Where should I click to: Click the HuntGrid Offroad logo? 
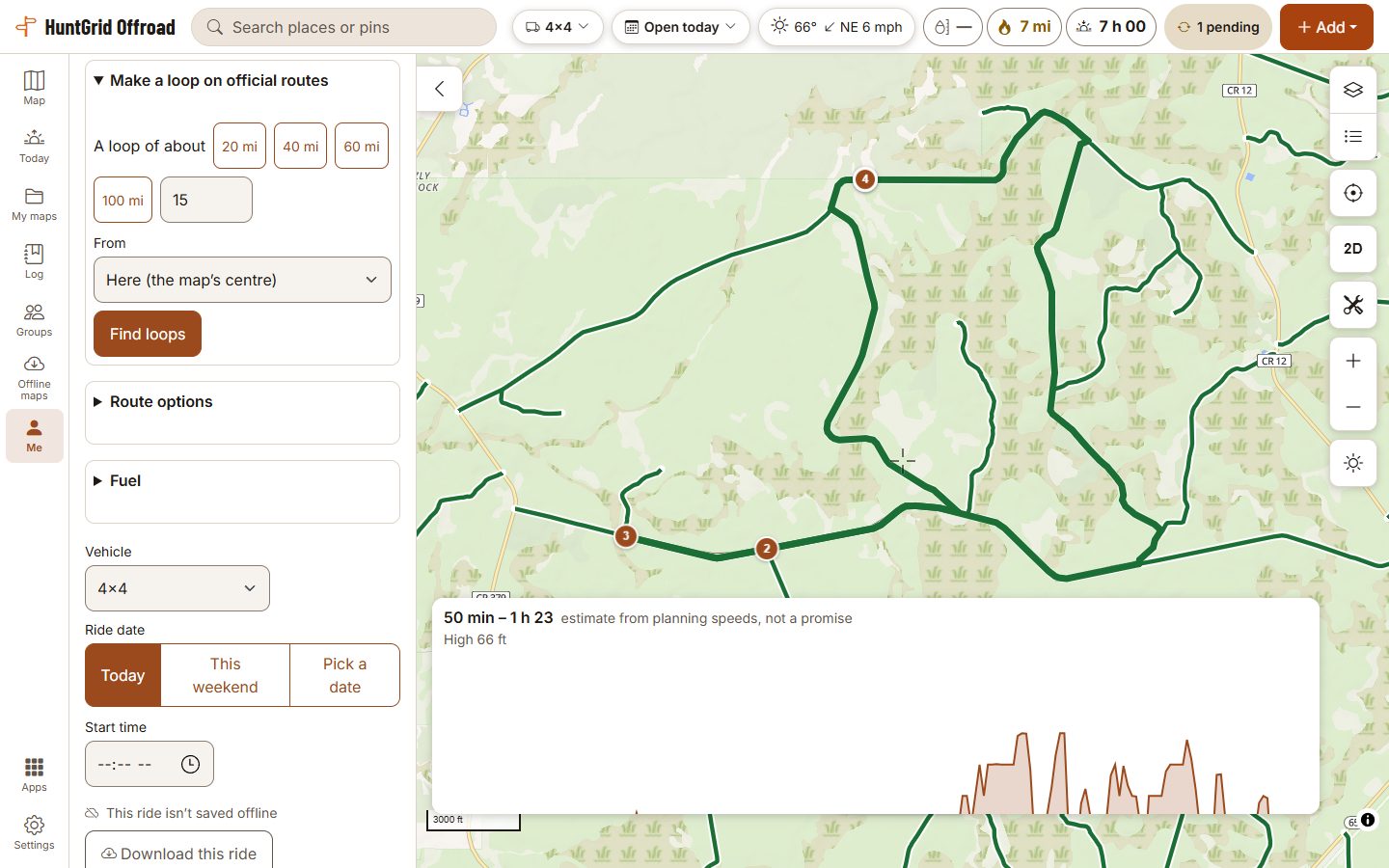pos(95,27)
